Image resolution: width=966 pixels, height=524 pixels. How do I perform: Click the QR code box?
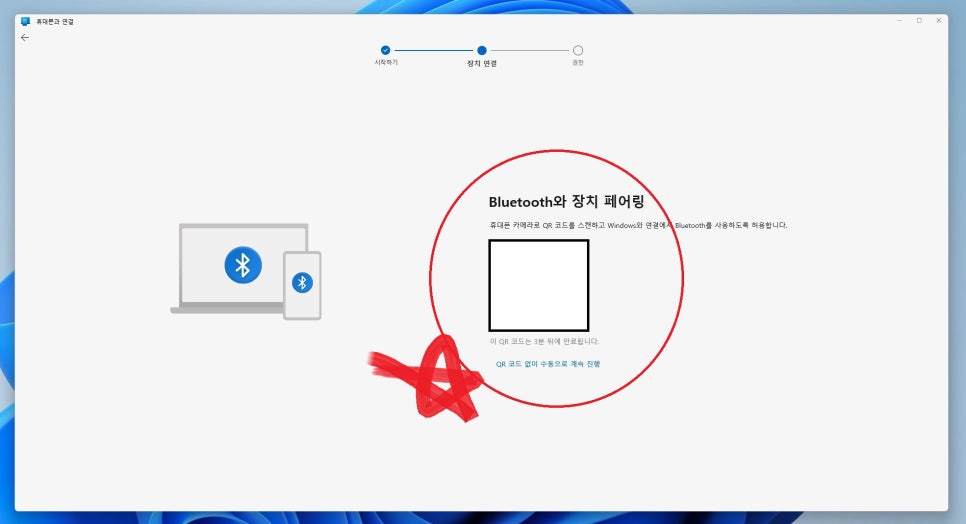539,286
